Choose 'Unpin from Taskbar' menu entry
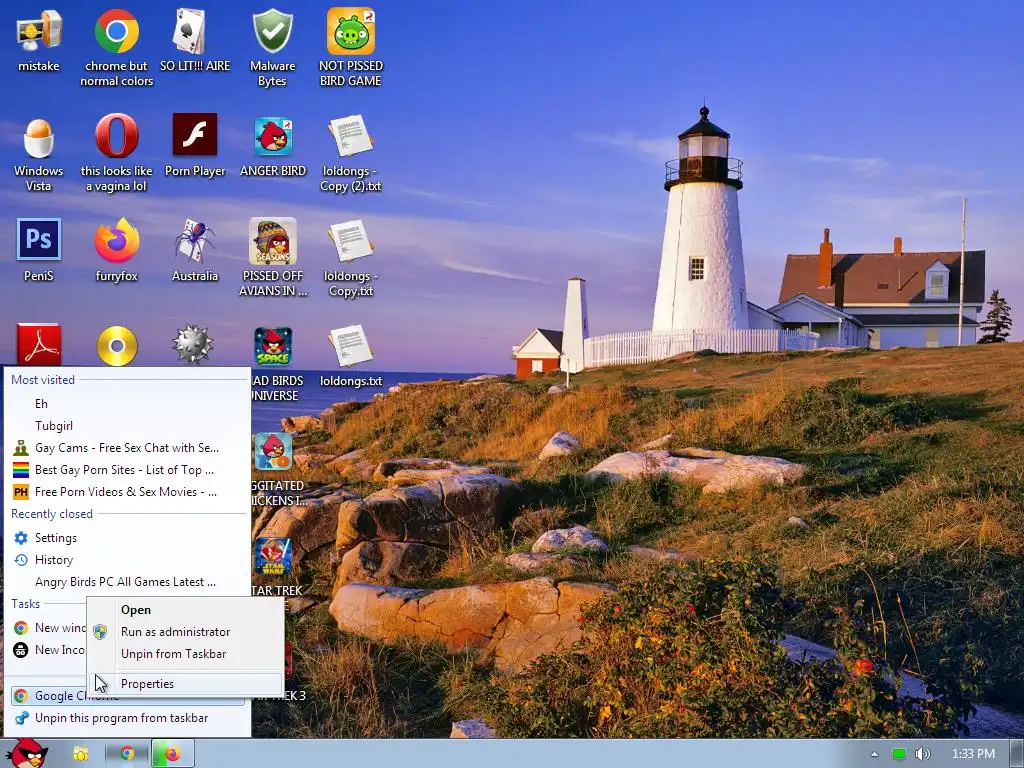This screenshot has height=768, width=1024. [186, 654]
